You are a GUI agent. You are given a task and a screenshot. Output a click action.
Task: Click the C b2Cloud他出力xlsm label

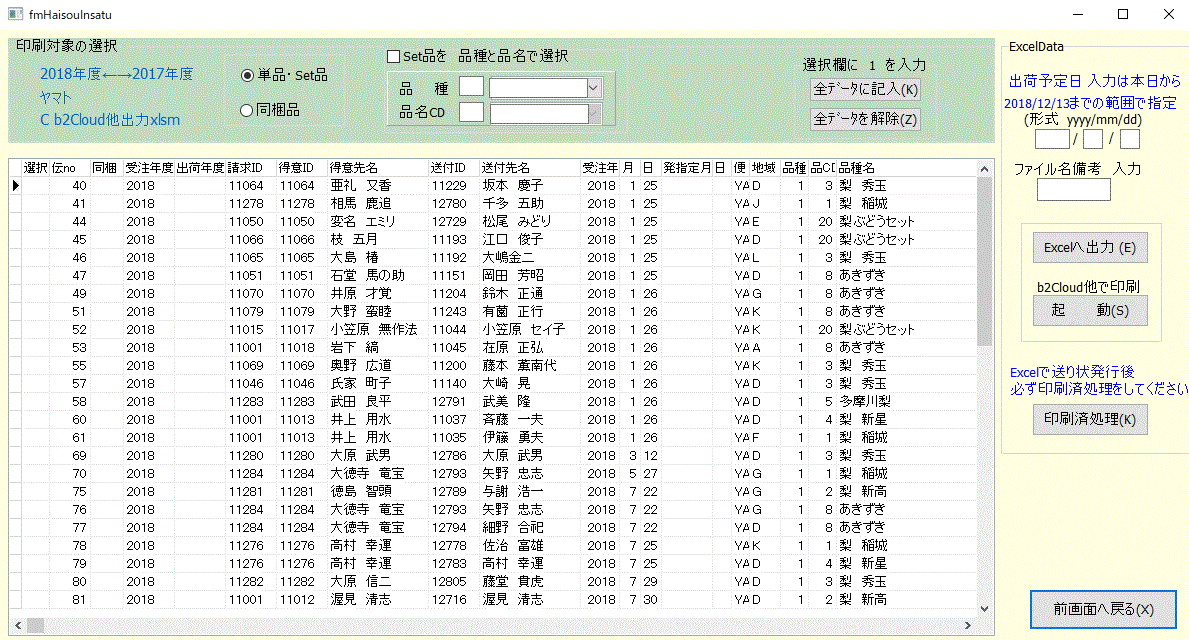coord(110,120)
